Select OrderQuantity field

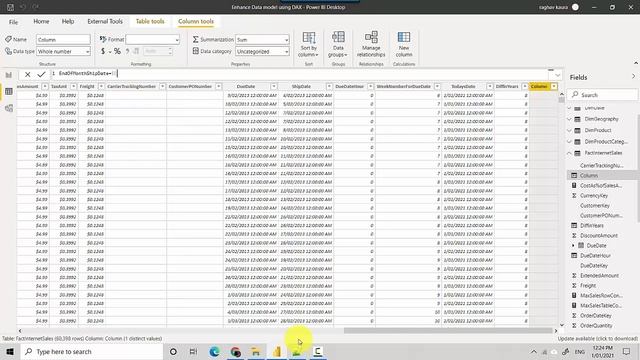pos(596,325)
